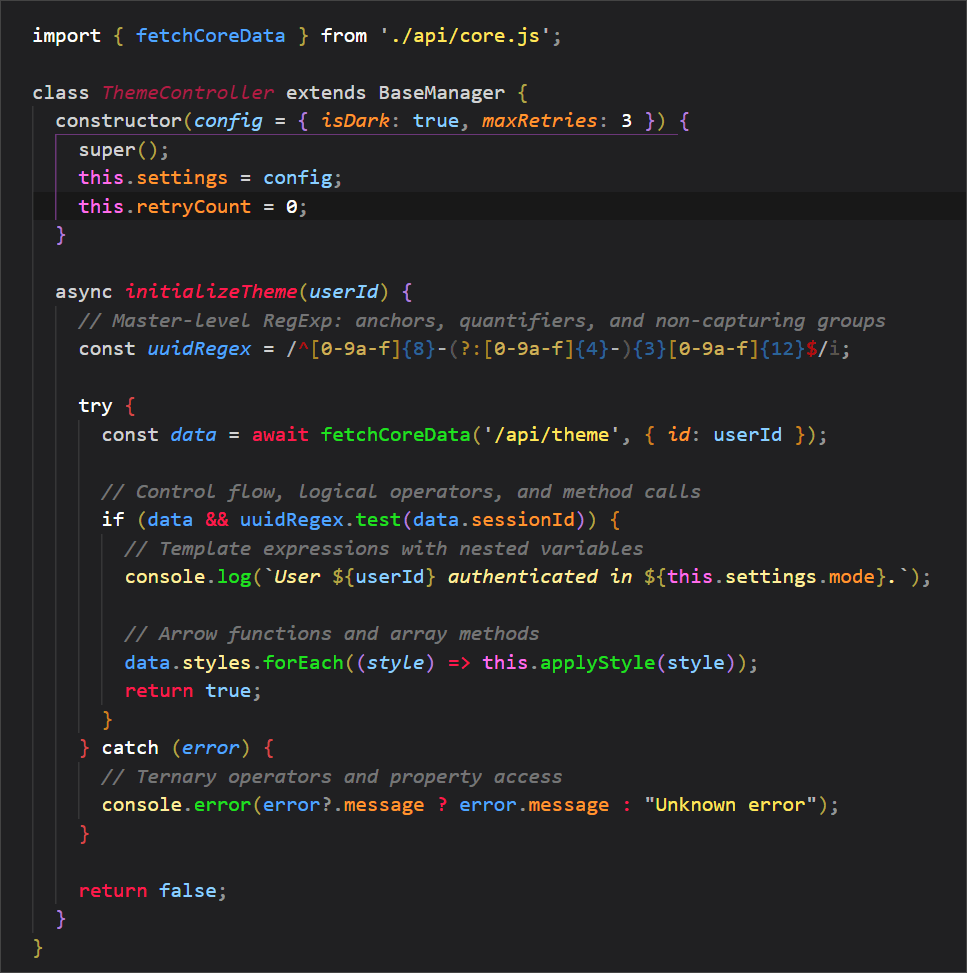Click the 'isDark' property key
Screen dimensions: 967x973
point(356,120)
